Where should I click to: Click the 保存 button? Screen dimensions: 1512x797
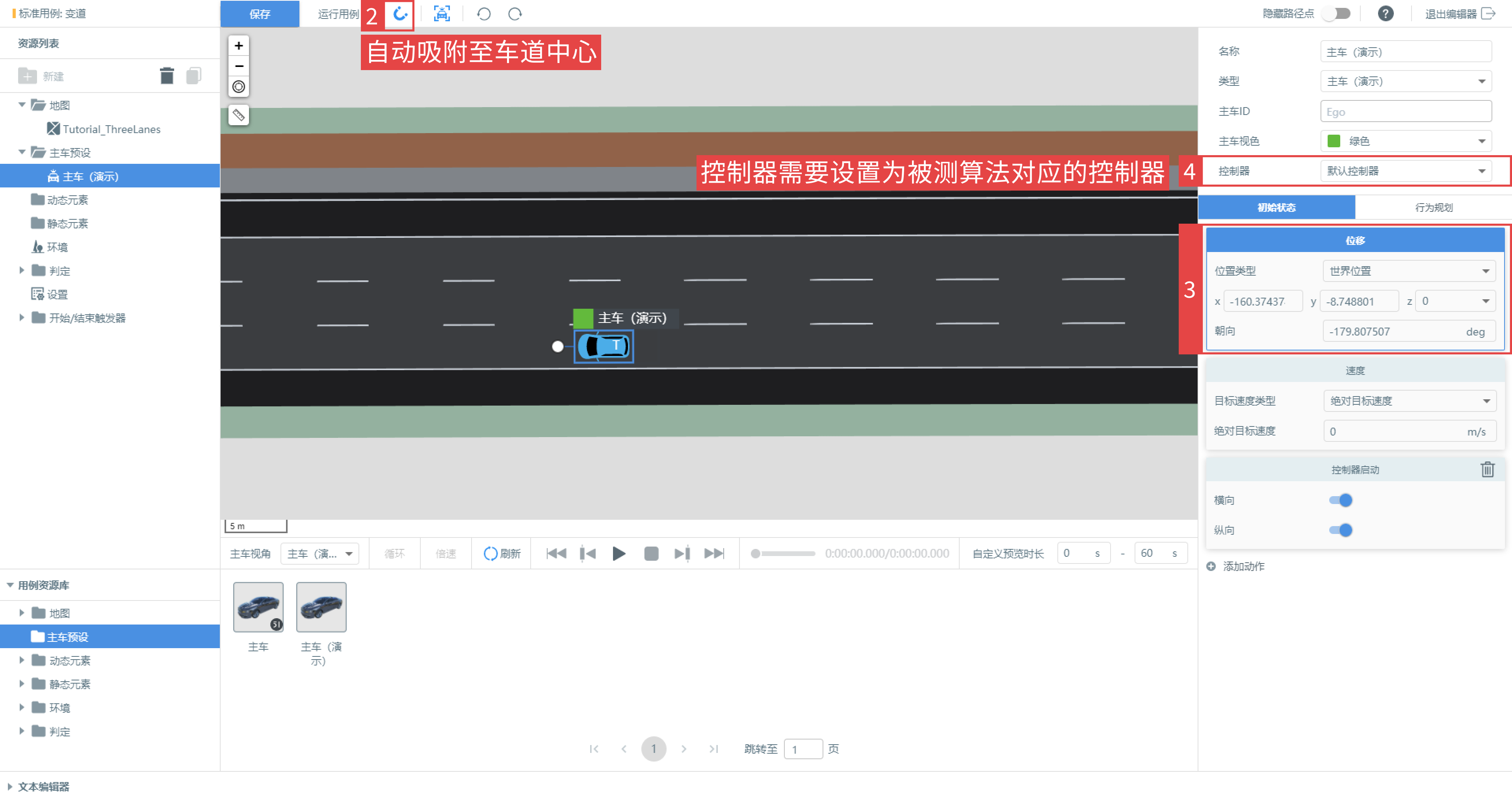pyautogui.click(x=260, y=13)
